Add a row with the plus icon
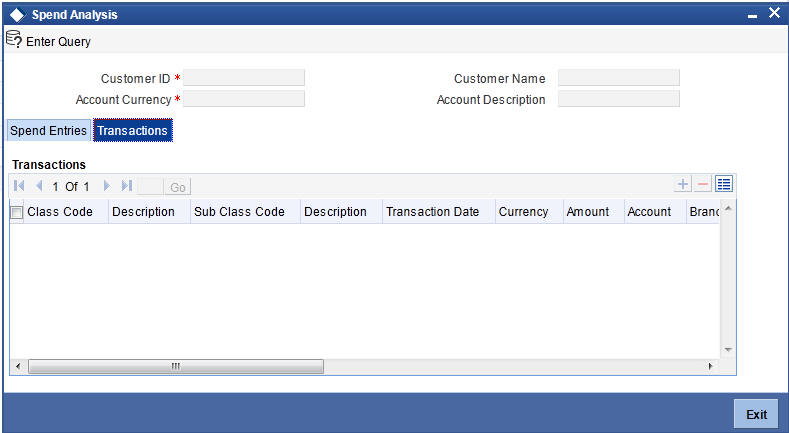Image resolution: width=789 pixels, height=433 pixels. [x=682, y=185]
